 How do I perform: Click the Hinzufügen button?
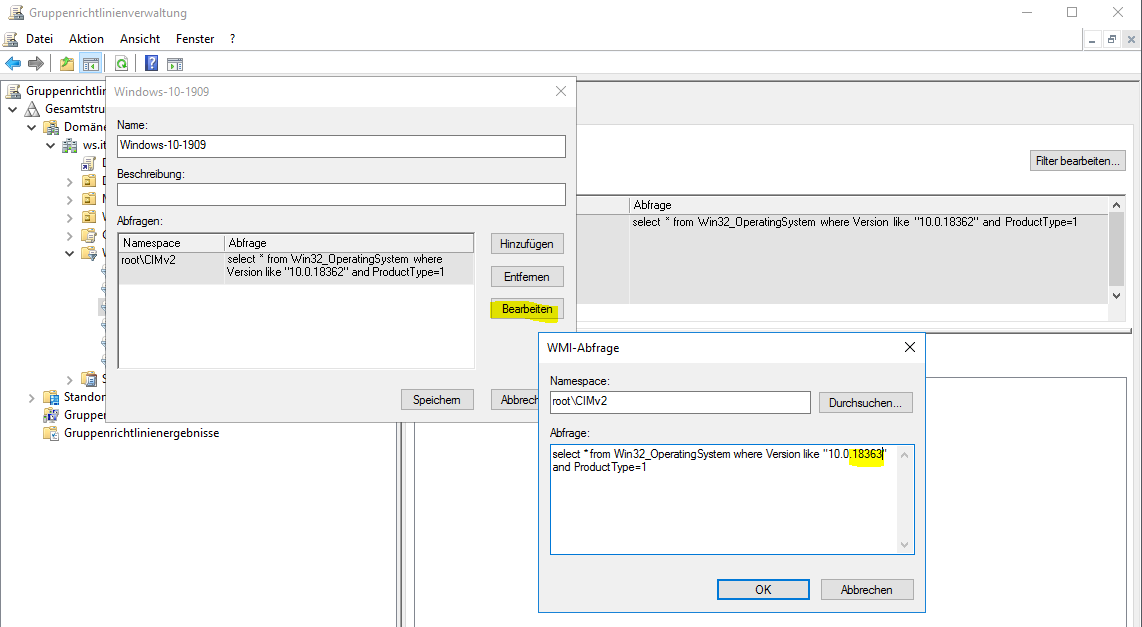pos(527,244)
